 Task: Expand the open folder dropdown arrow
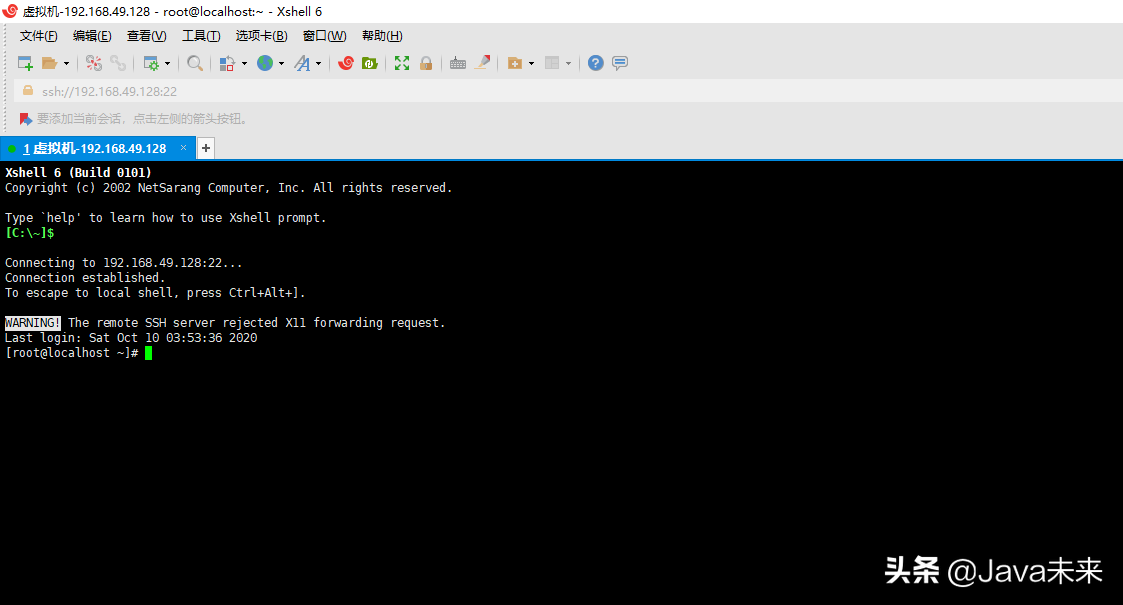tap(67, 63)
